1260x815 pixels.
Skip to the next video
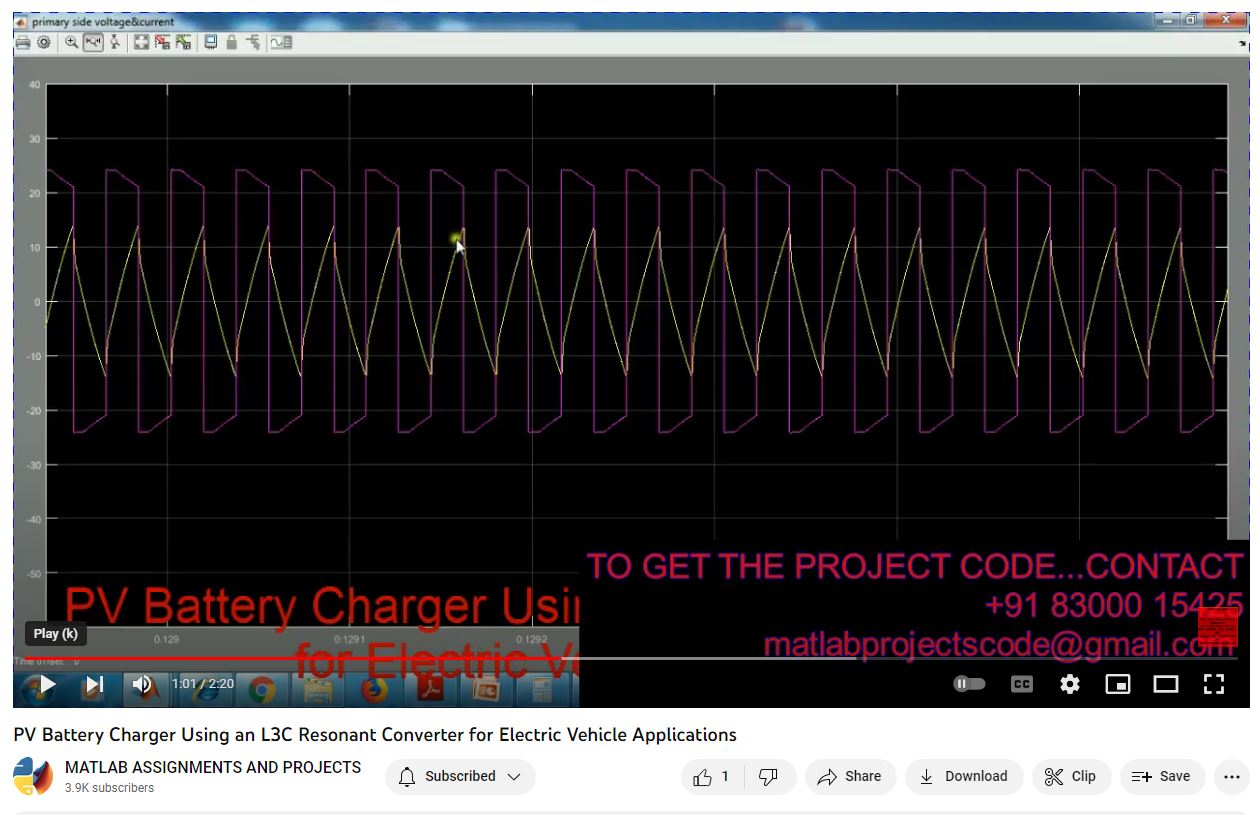click(94, 685)
